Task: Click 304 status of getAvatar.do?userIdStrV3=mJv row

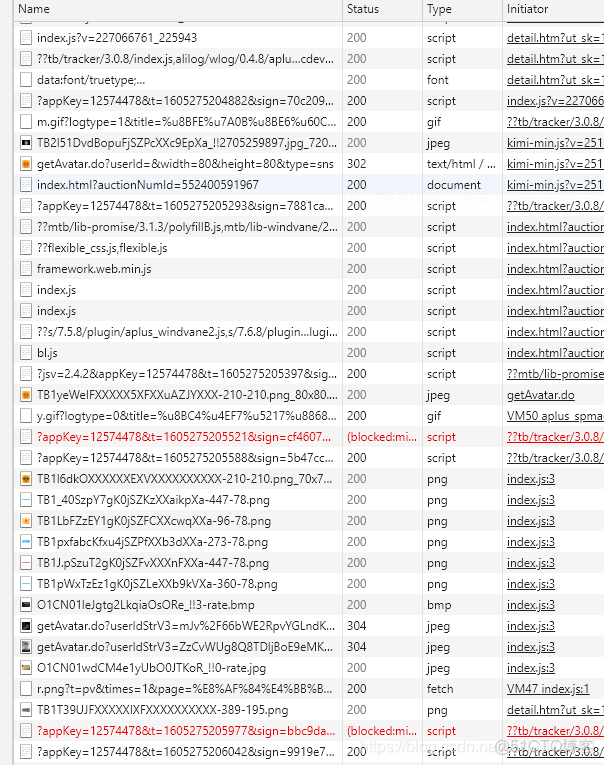Action: [x=357, y=625]
